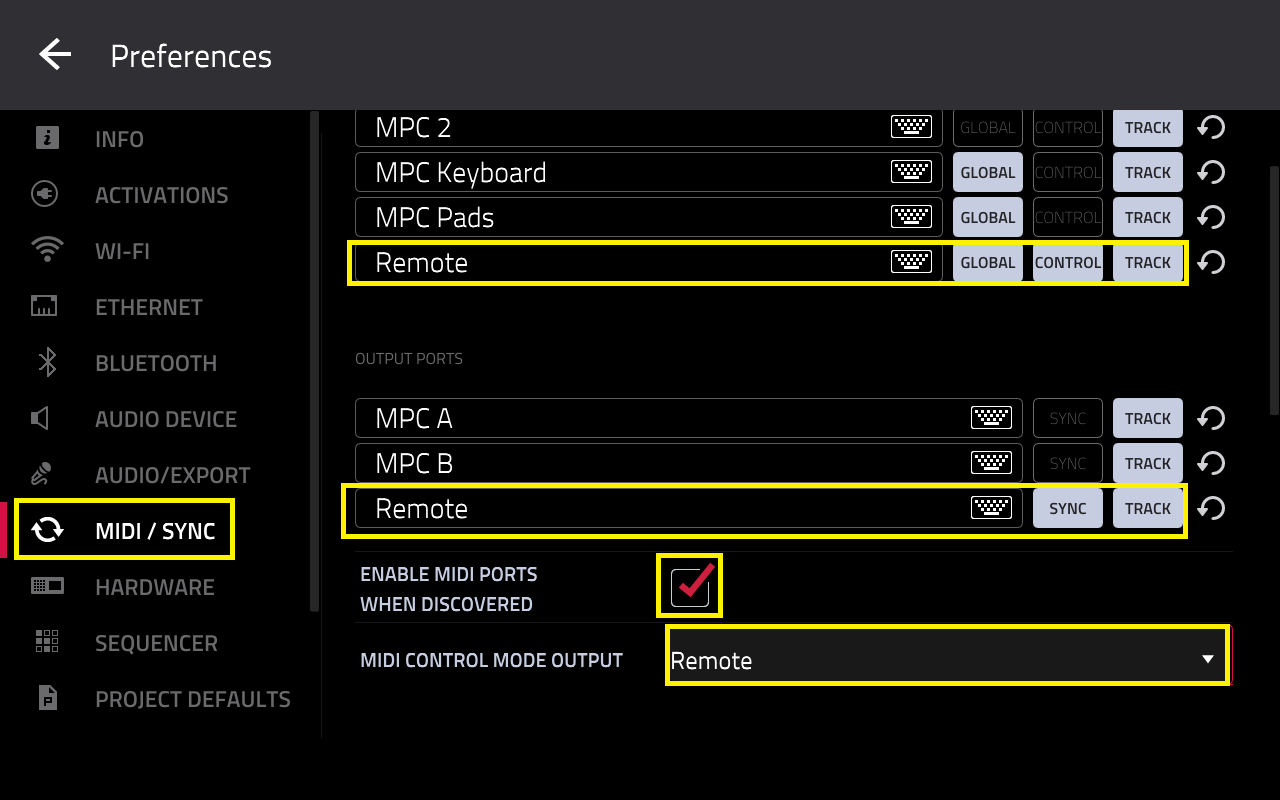Click the SEQUENCER grid icon

point(47,642)
